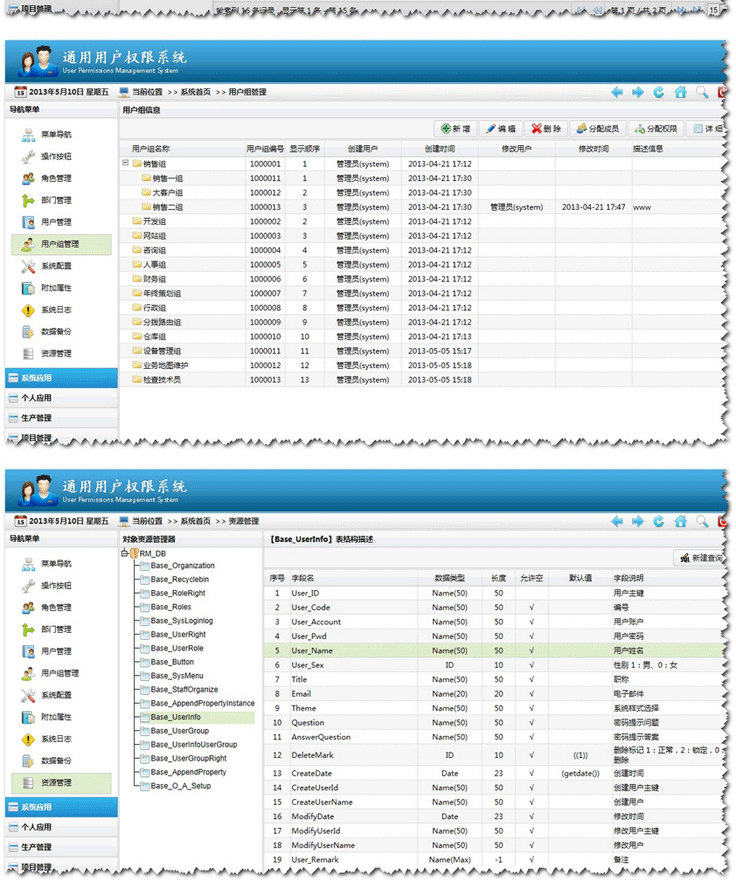The width and height of the screenshot is (736, 889).
Task: Click the 分配权限 button
Action: [656, 129]
